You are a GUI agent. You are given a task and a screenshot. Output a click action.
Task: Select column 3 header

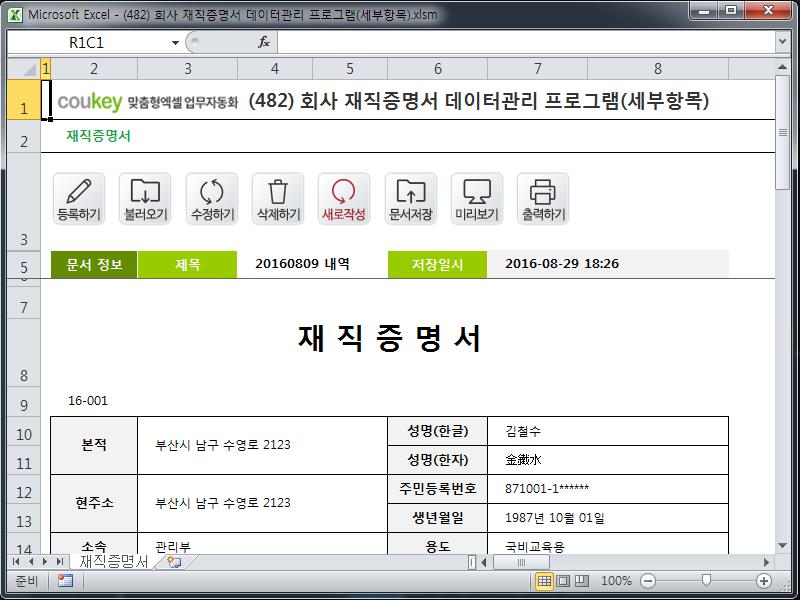(188, 69)
